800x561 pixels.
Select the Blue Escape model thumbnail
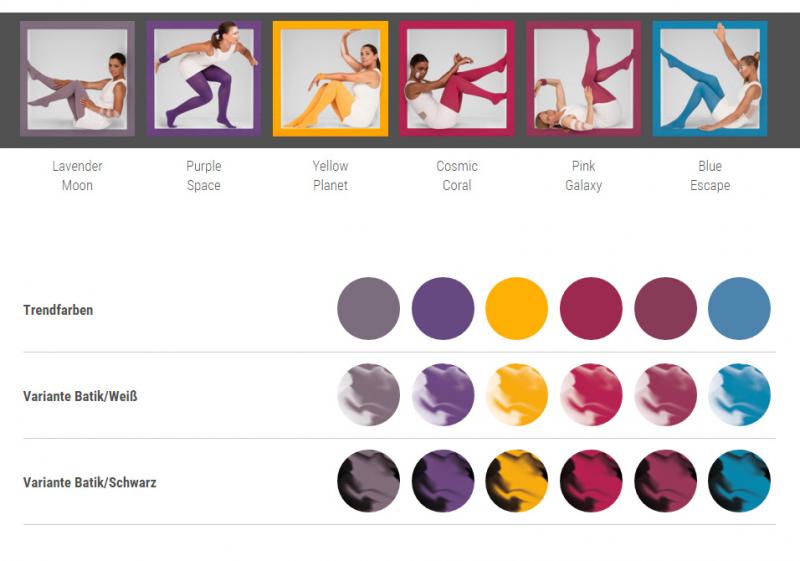710,79
